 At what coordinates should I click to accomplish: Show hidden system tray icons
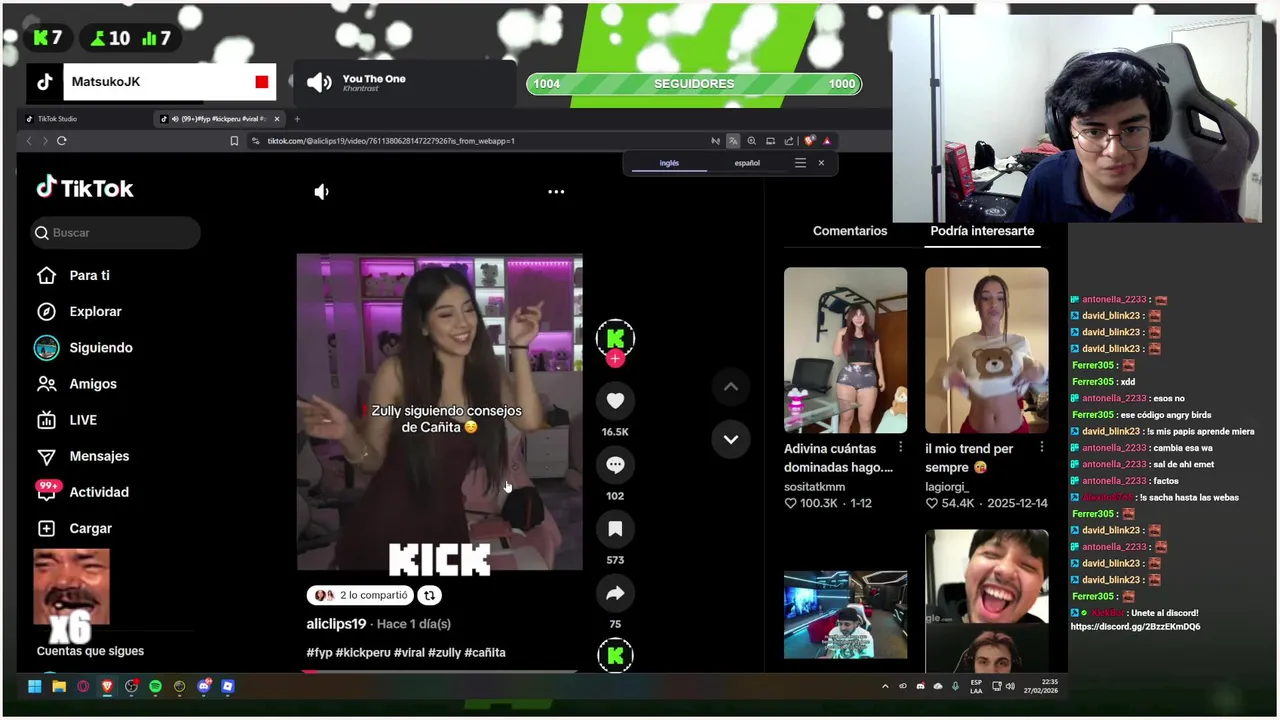tap(885, 686)
